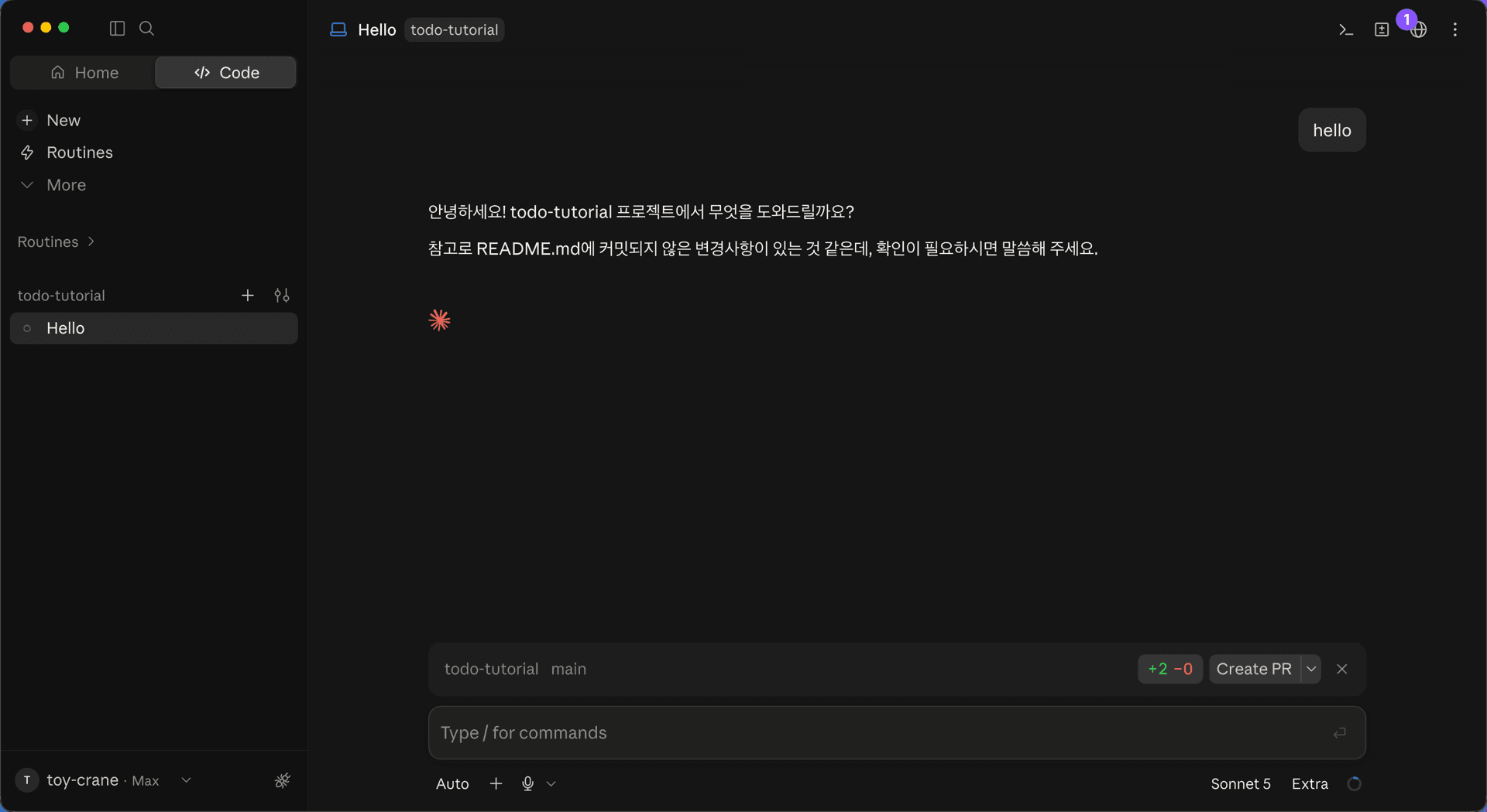Click the Claude thinking spark icon
The image size is (1487, 812).
point(439,320)
